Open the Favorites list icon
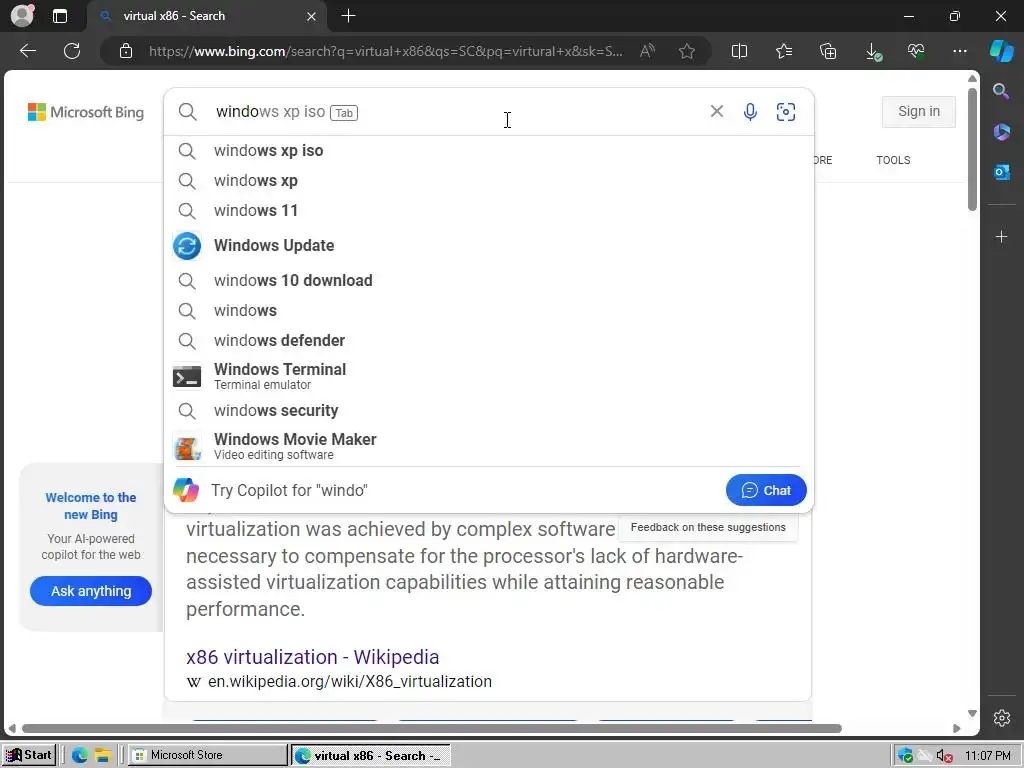 [784, 51]
